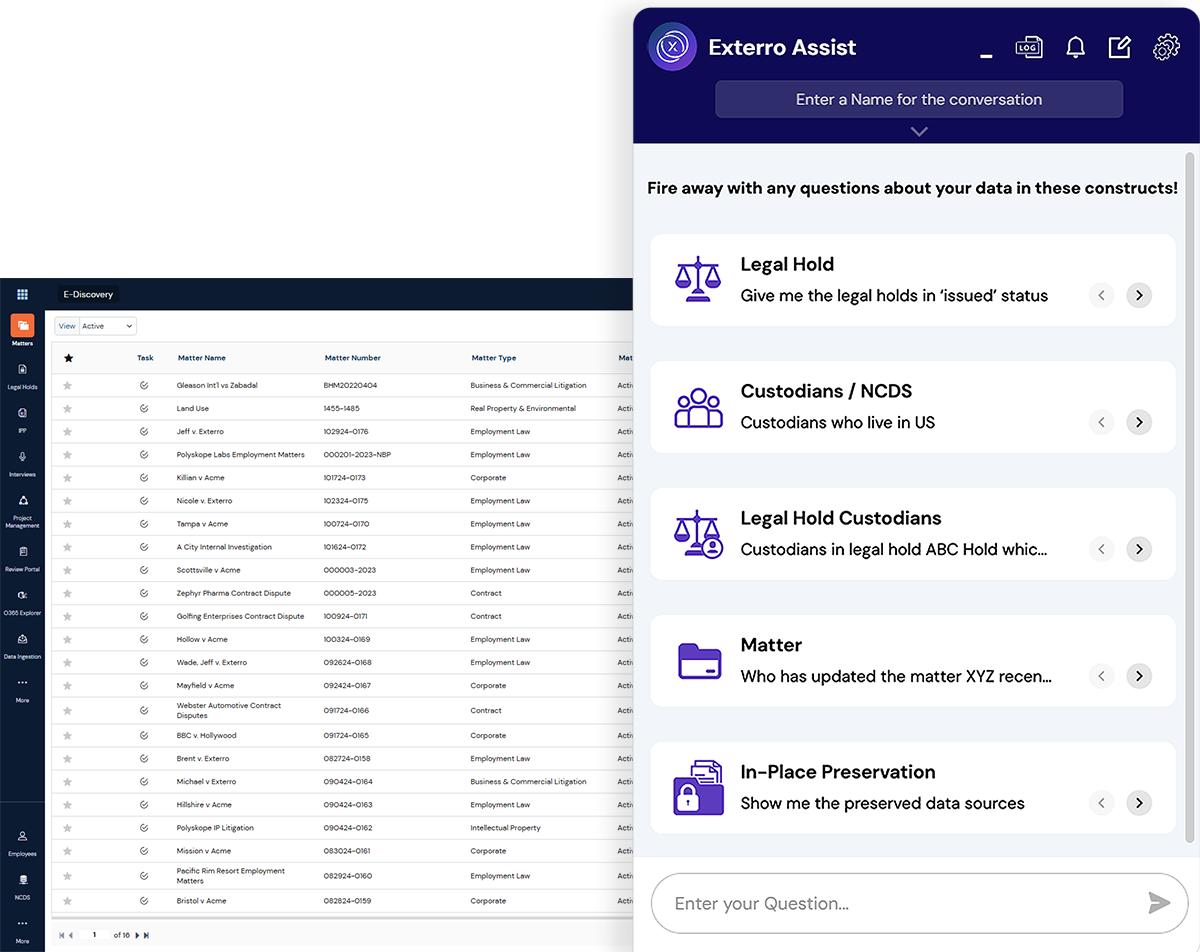Open the task icon for Land Use
Image resolution: width=1200 pixels, height=952 pixels.
coord(145,408)
